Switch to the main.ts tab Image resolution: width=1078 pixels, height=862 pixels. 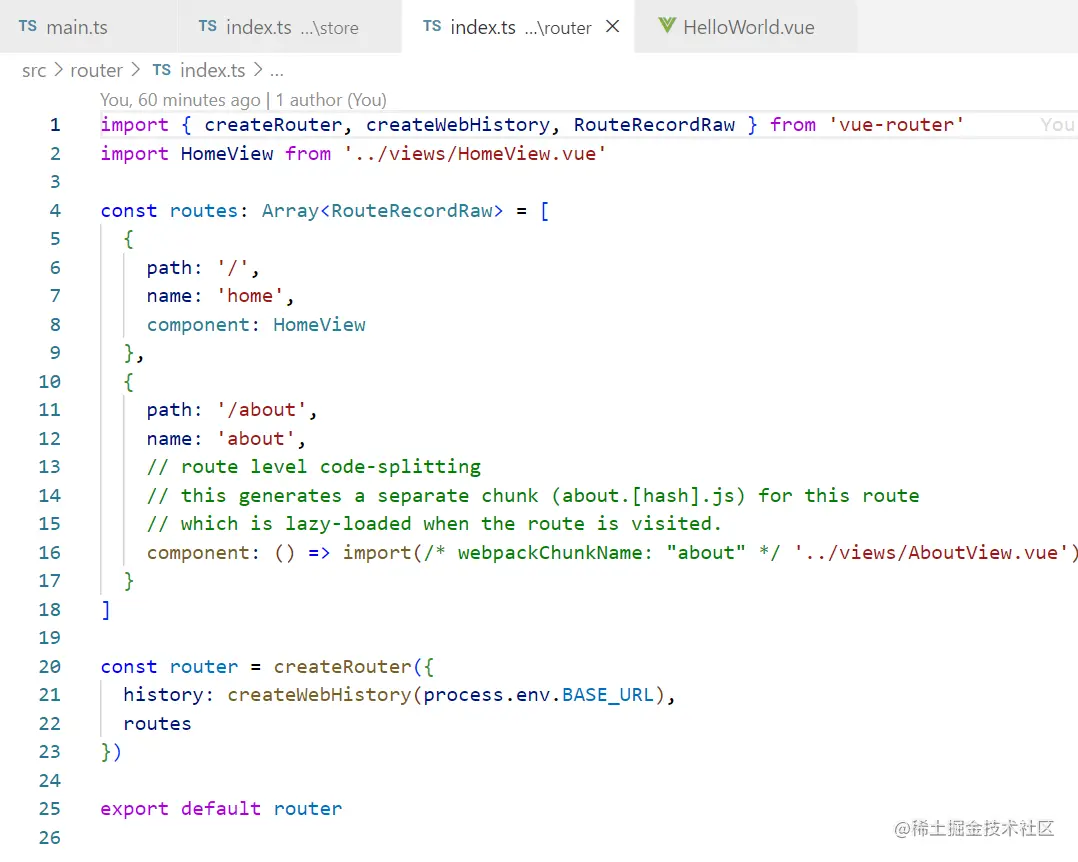tap(88, 27)
